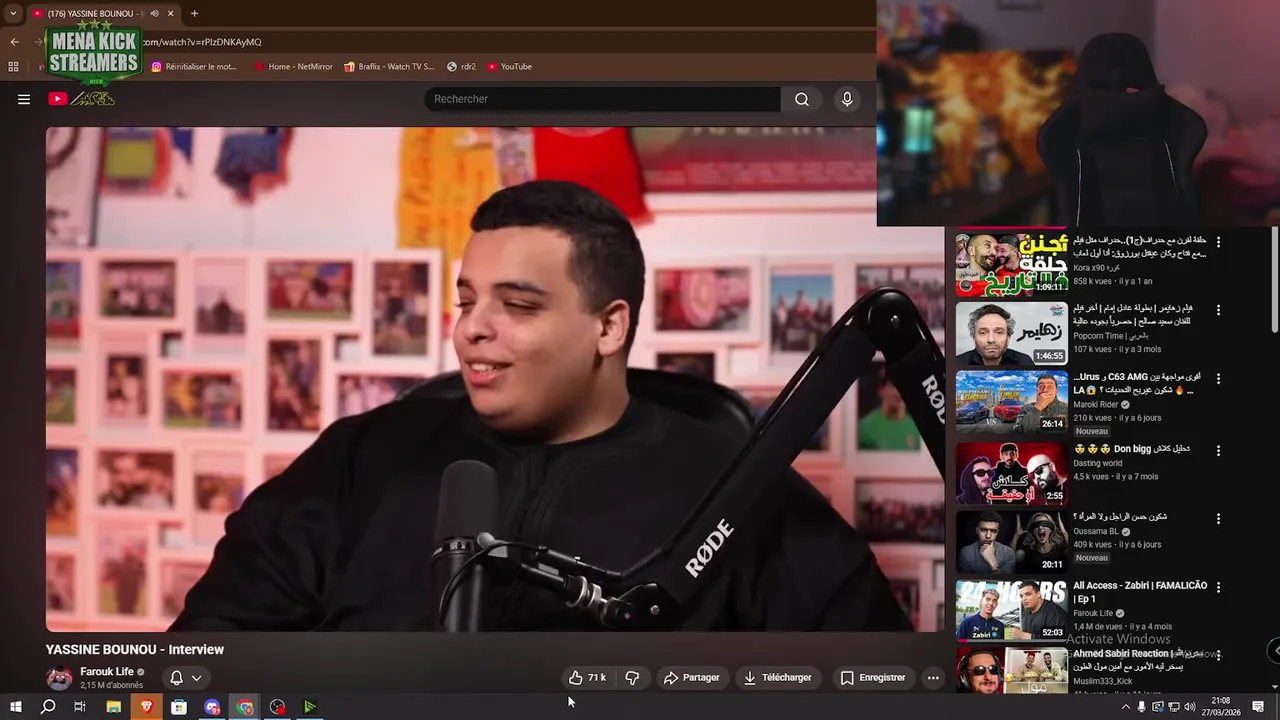Open Microsoft Store from the taskbar

click(x=179, y=707)
